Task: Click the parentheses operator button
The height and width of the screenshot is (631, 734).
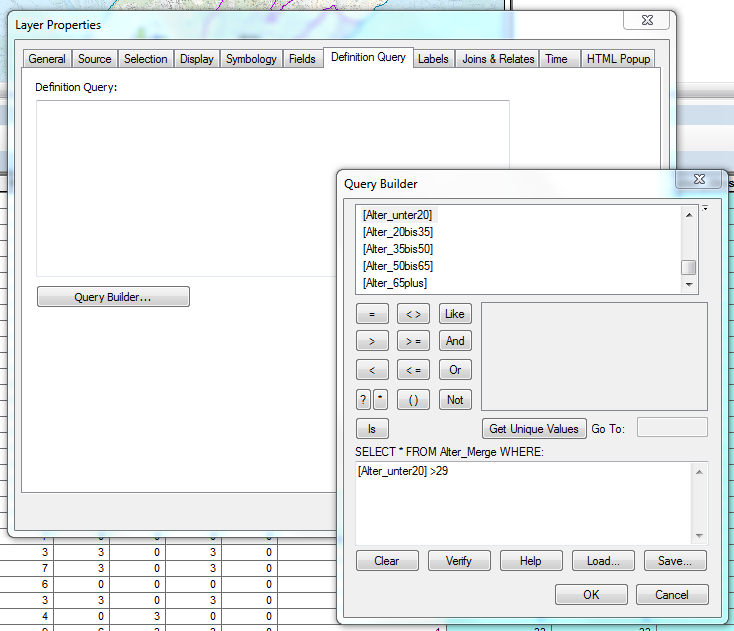Action: pos(413,400)
